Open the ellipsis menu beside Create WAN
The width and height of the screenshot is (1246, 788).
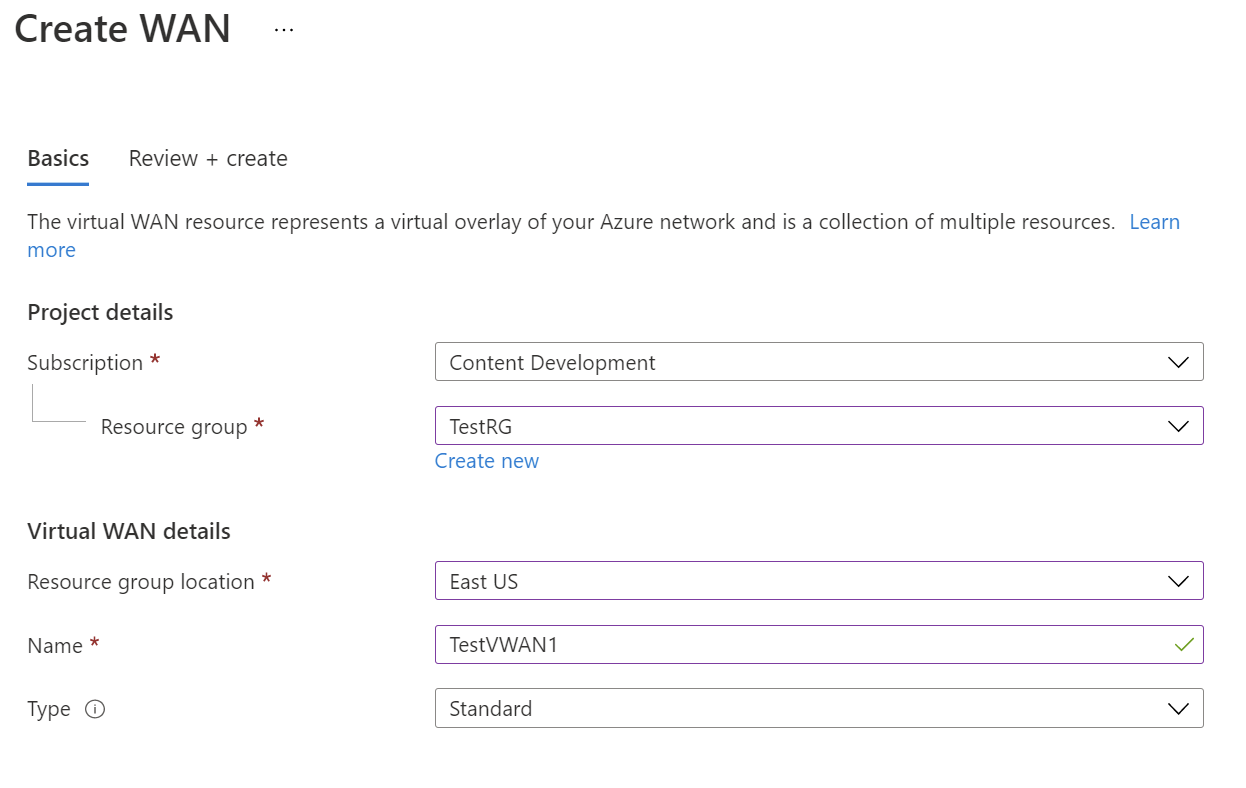pos(284,30)
